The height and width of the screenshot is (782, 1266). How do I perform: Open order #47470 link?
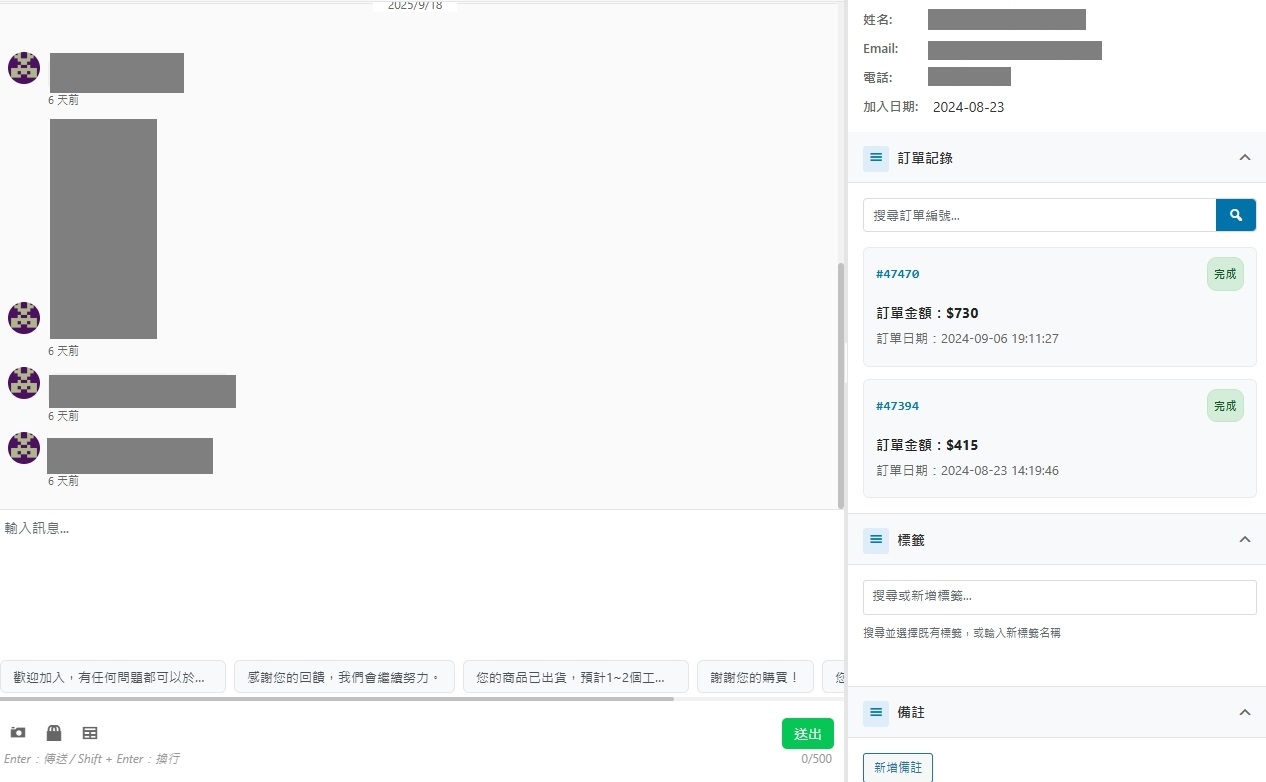pos(898,274)
